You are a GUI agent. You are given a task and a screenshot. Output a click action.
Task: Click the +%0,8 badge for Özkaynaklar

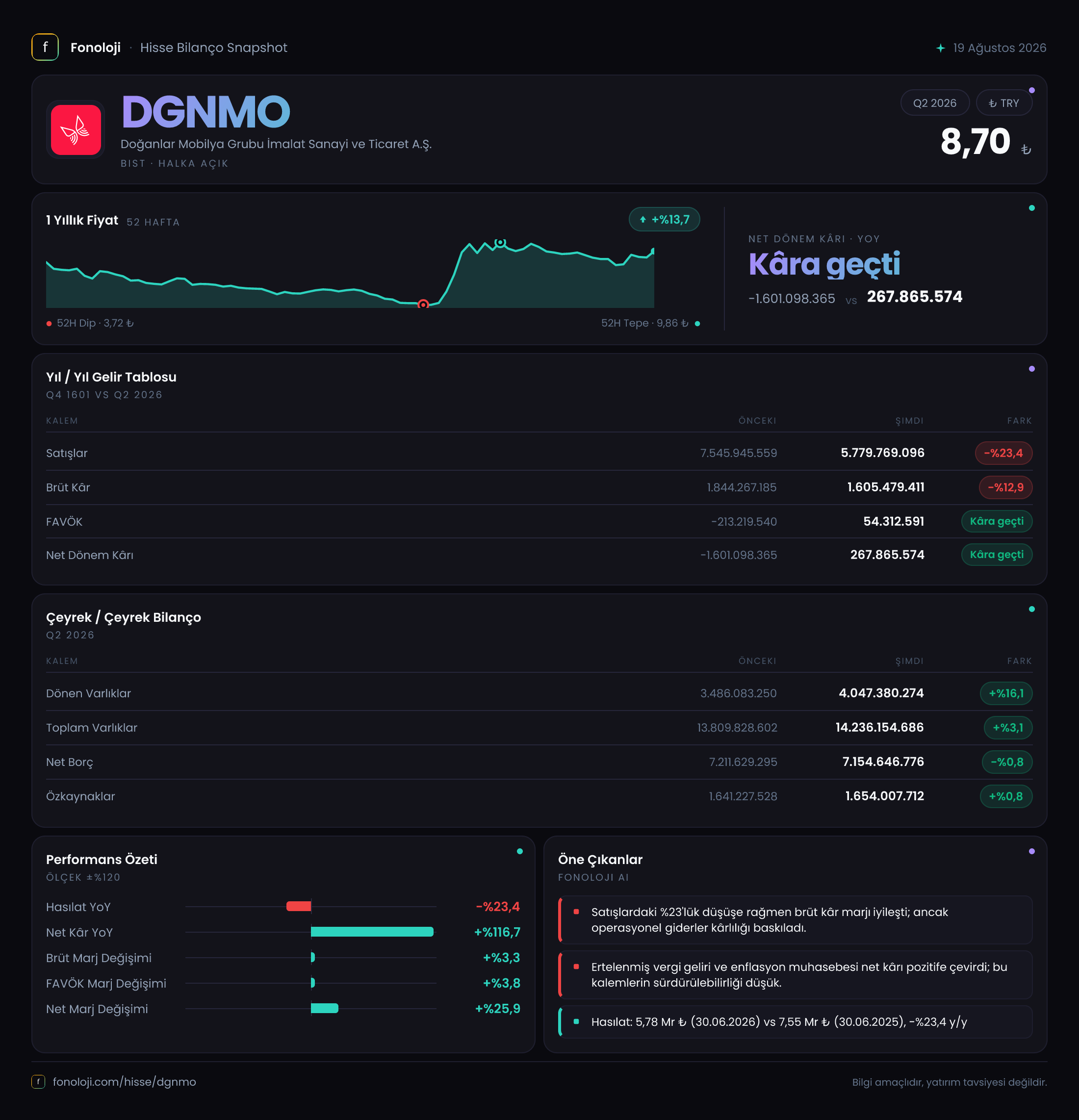pyautogui.click(x=1006, y=796)
